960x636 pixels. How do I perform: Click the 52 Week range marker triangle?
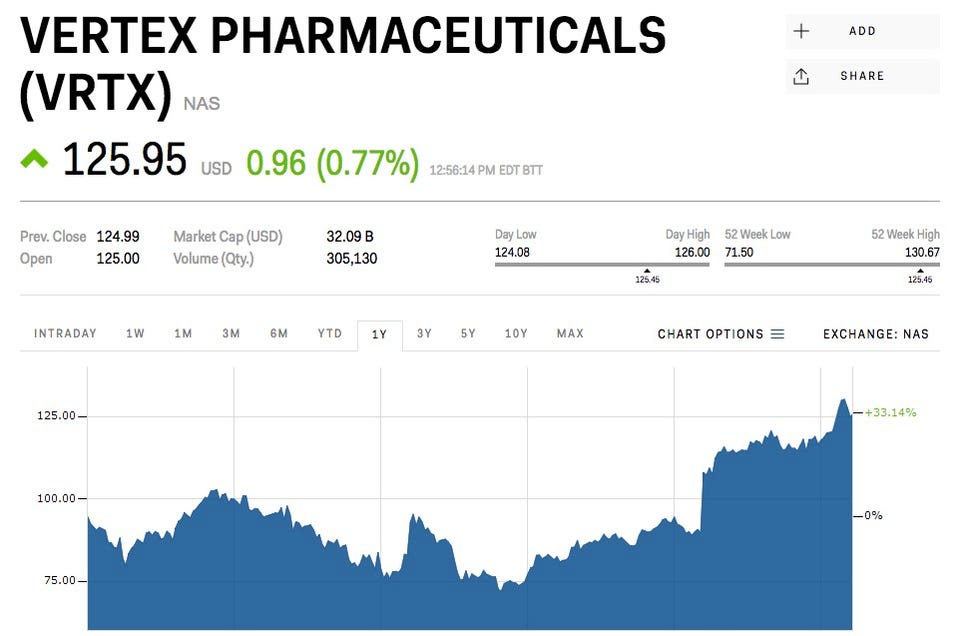point(920,271)
